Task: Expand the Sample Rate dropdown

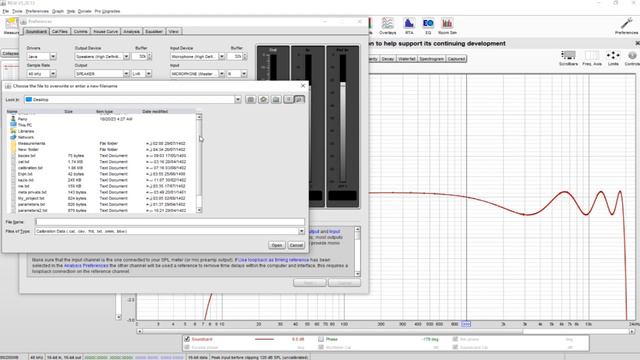Action: (x=53, y=74)
